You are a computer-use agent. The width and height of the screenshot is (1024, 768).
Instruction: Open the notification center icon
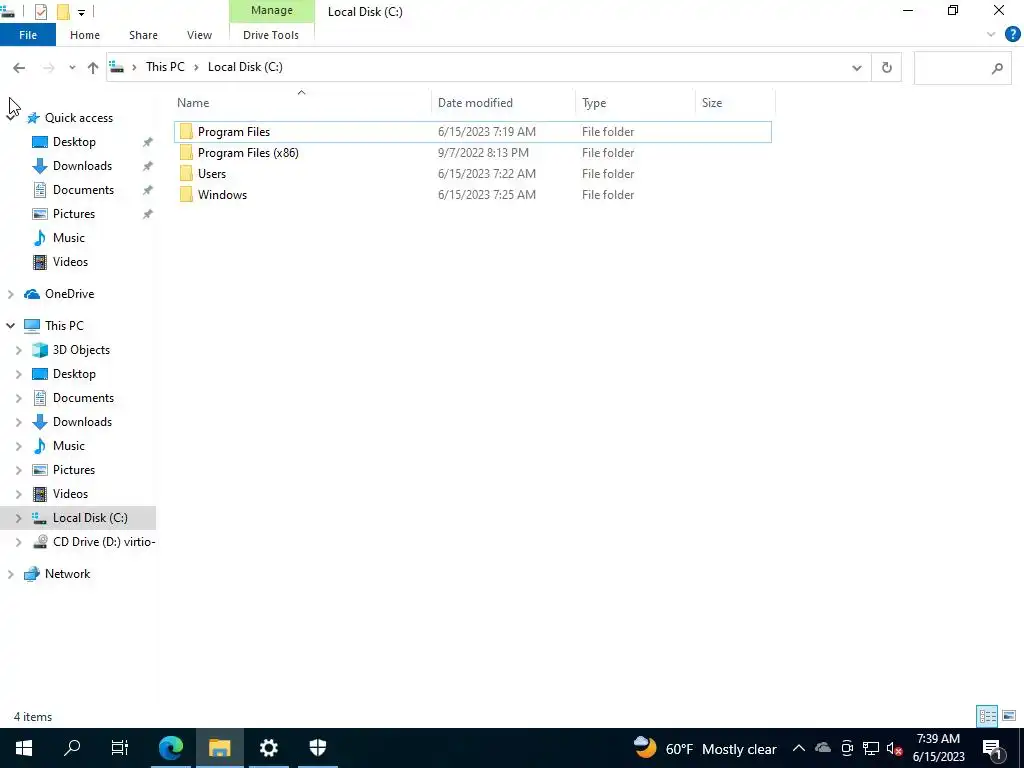pos(993,749)
